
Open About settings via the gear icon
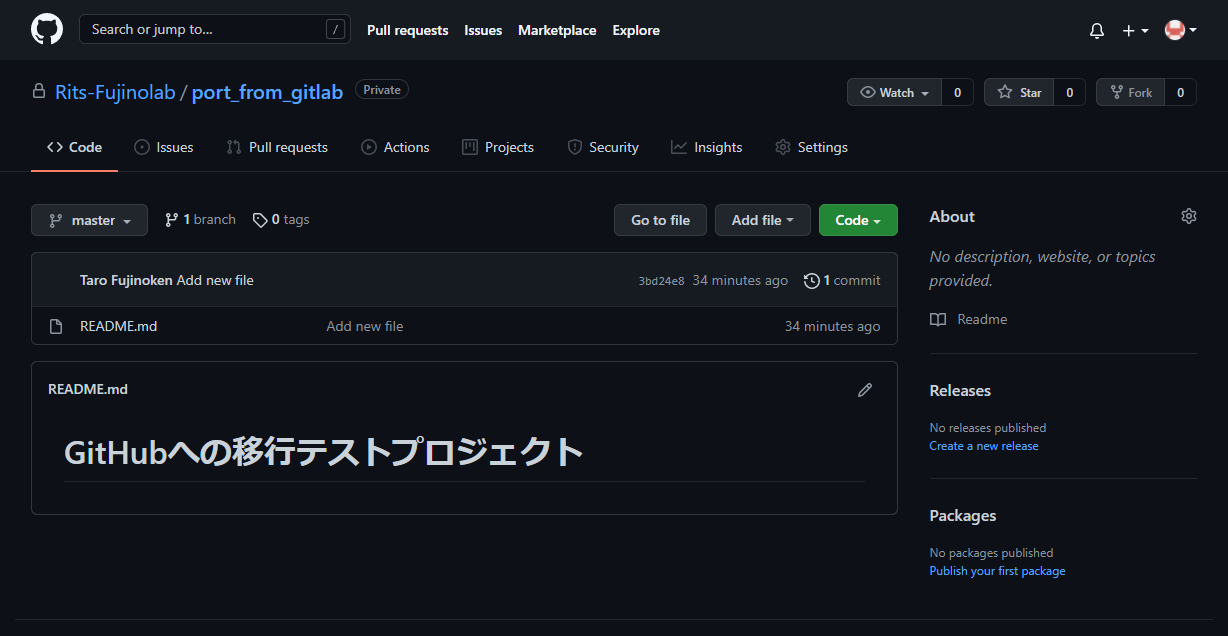pyautogui.click(x=1188, y=215)
